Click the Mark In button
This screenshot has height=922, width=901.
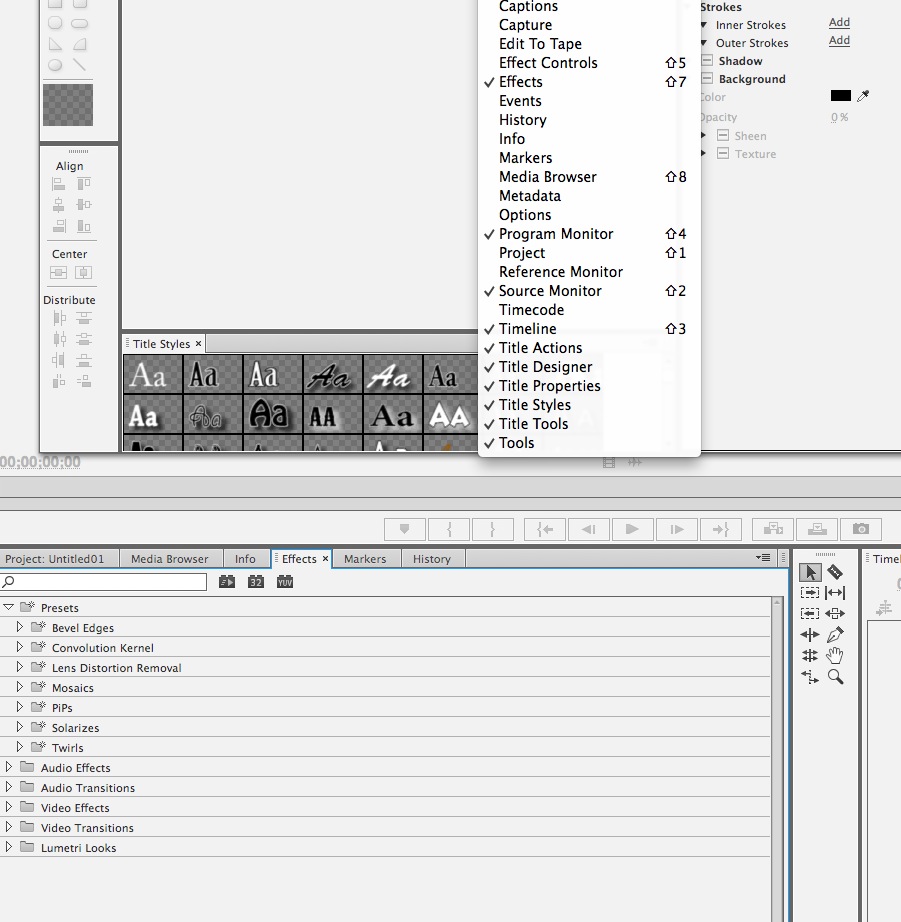449,529
